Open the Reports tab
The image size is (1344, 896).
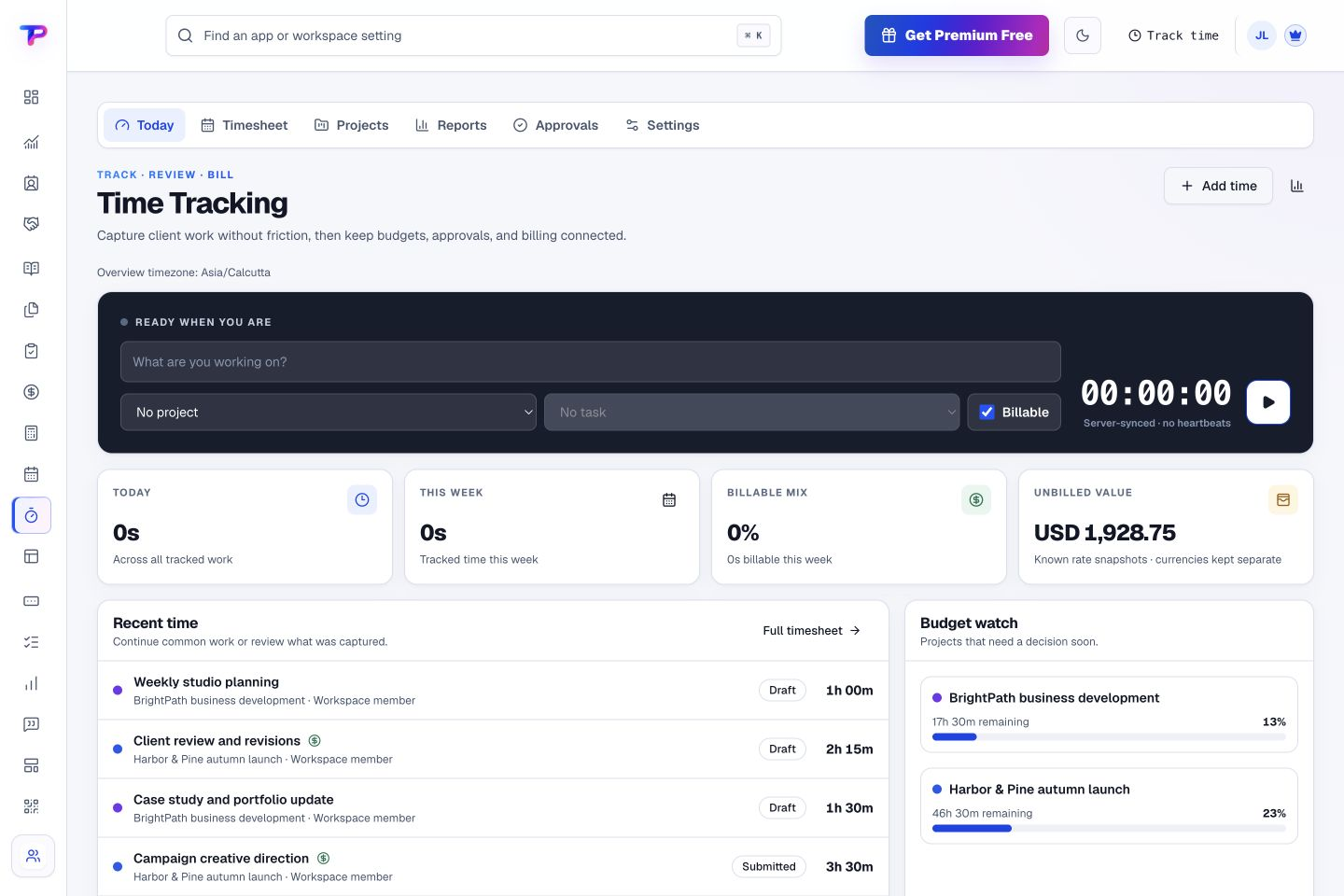(451, 125)
